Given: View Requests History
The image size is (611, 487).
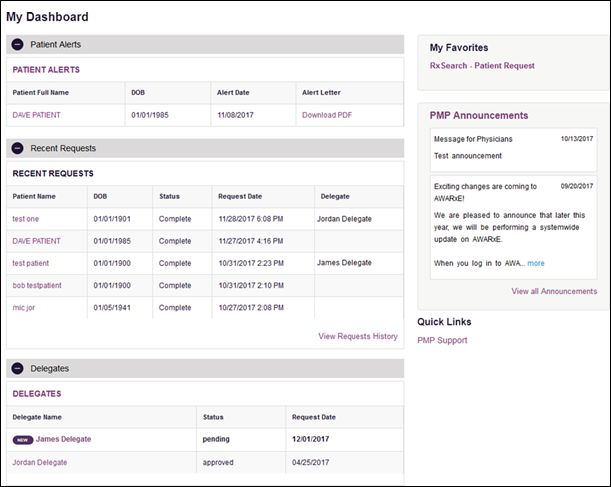Looking at the screenshot, I should [x=358, y=336].
